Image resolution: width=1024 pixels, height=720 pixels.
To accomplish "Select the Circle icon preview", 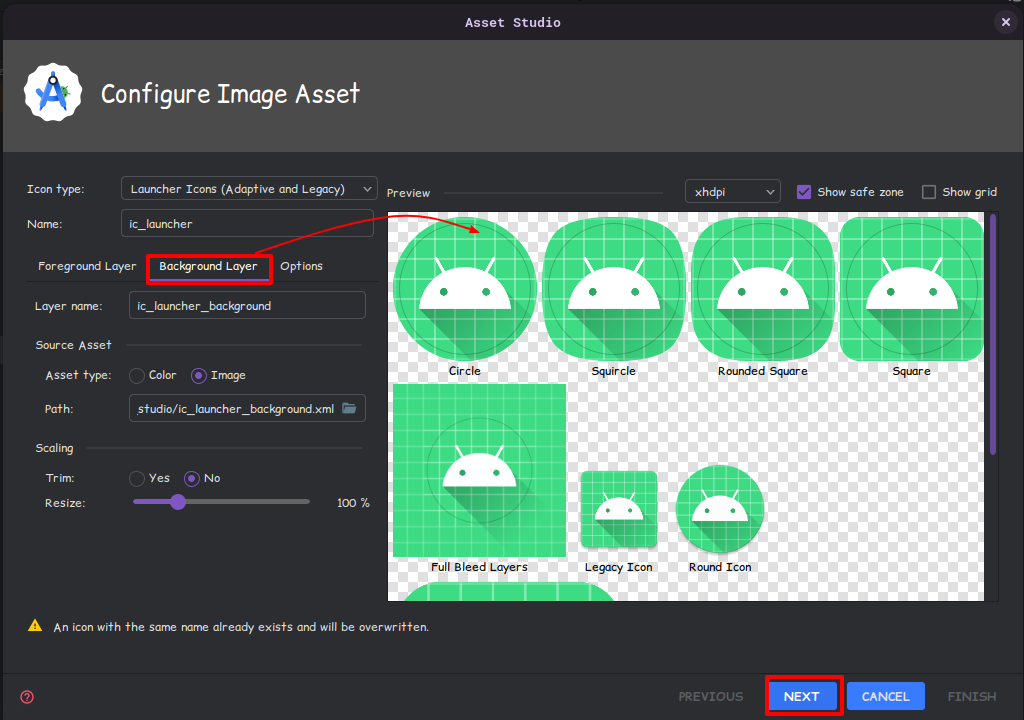I will click(464, 291).
